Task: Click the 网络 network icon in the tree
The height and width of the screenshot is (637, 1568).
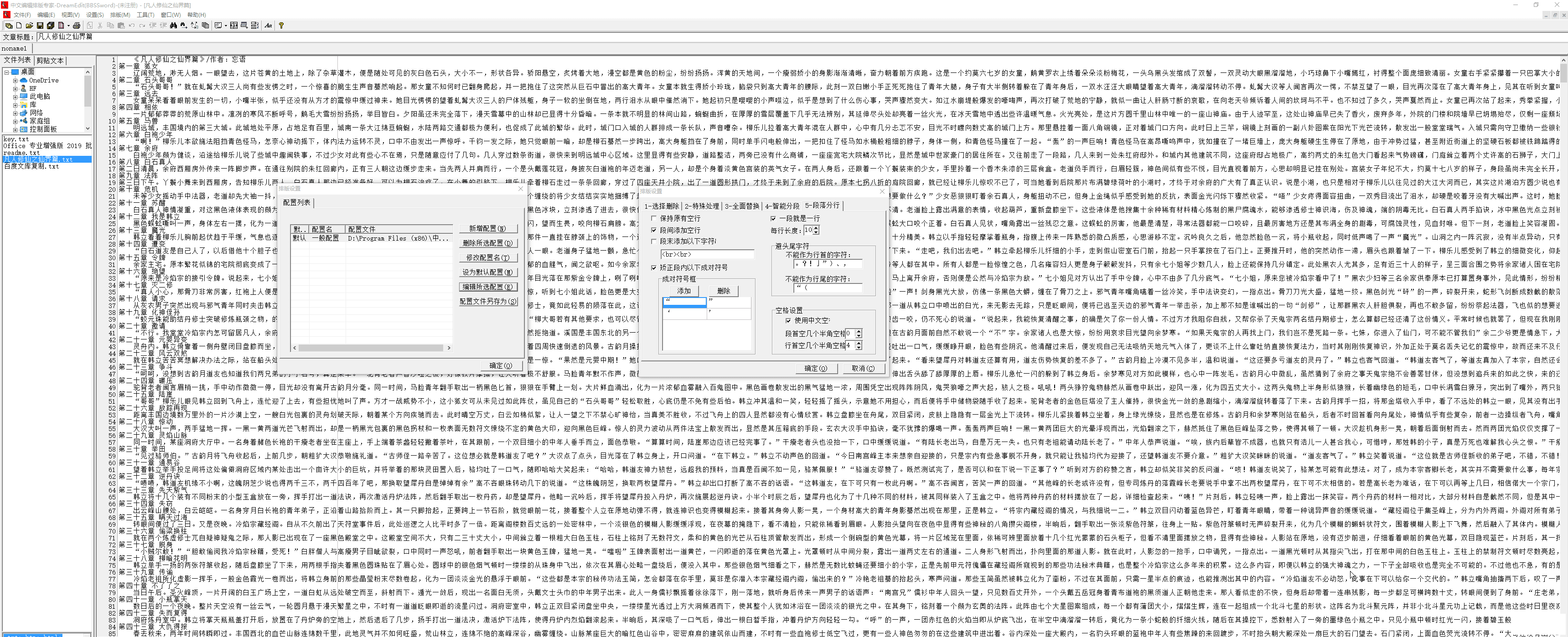Action: point(24,113)
